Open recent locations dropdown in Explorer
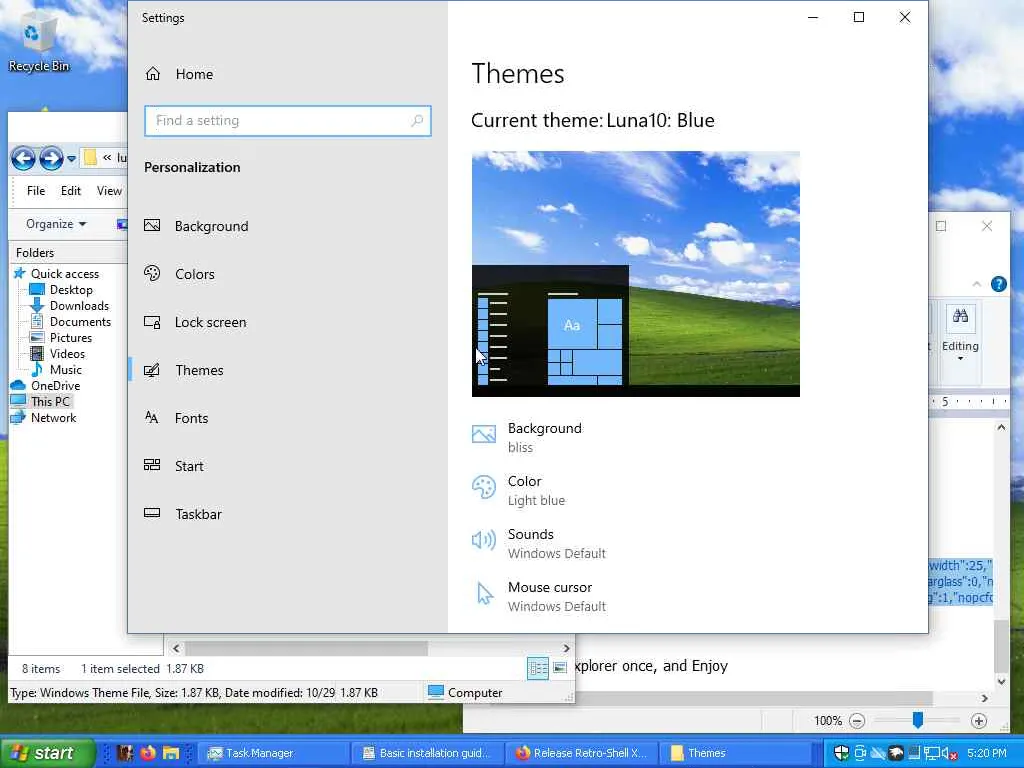Viewport: 1024px width, 768px height. pos(71,159)
